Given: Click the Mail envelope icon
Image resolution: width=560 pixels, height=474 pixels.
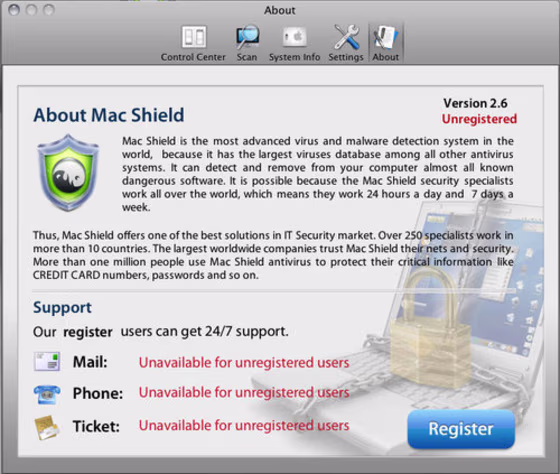Looking at the screenshot, I should tap(47, 361).
